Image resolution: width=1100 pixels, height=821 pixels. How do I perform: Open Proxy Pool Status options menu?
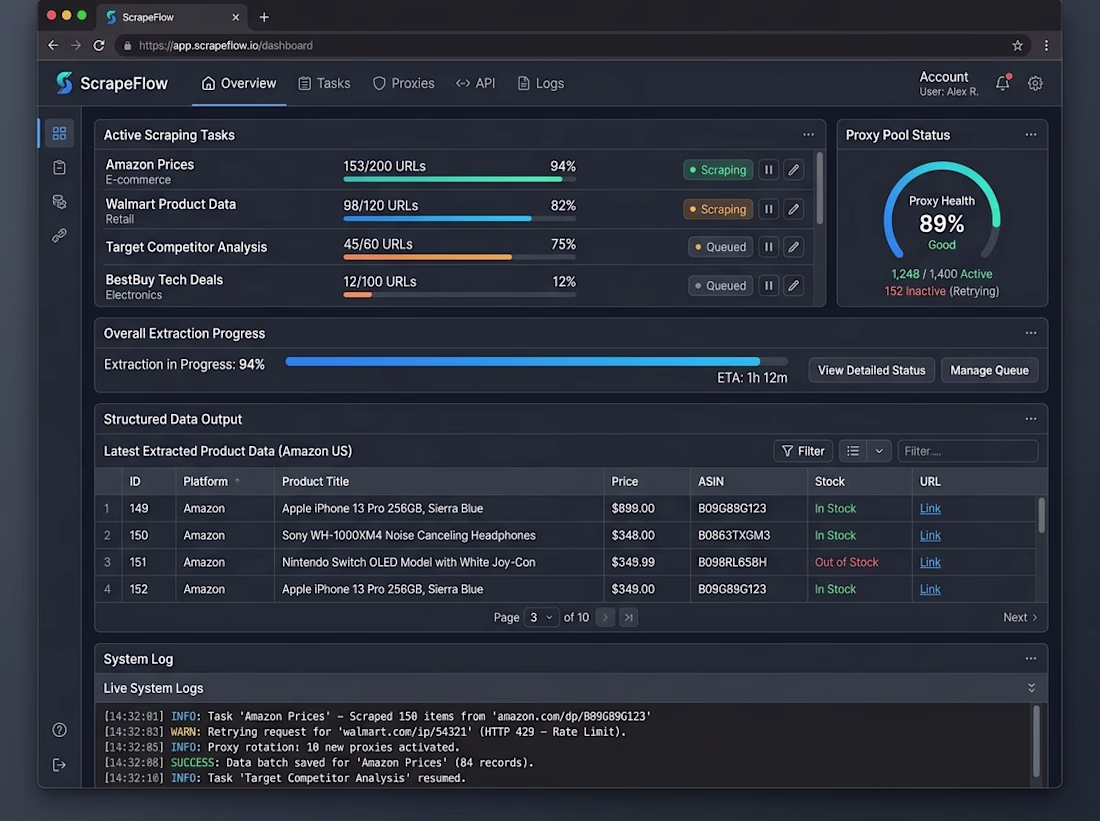click(1031, 135)
